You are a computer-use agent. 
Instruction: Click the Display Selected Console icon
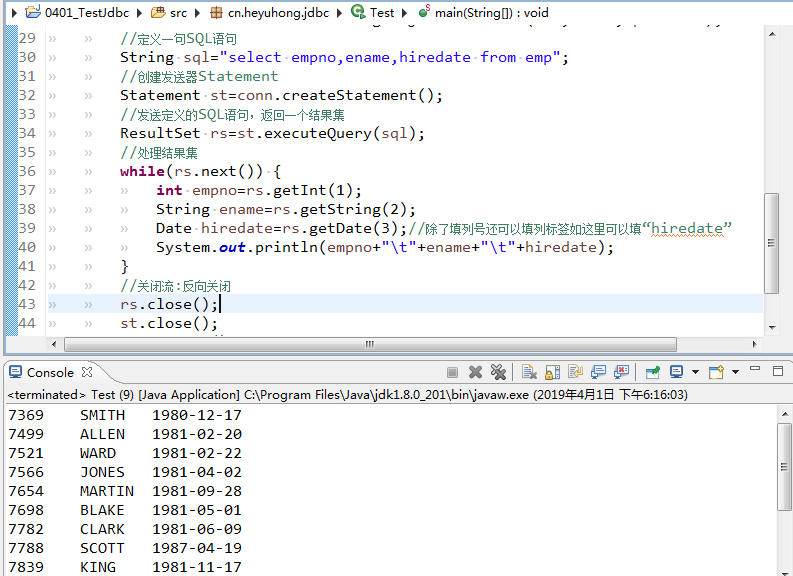(x=677, y=373)
